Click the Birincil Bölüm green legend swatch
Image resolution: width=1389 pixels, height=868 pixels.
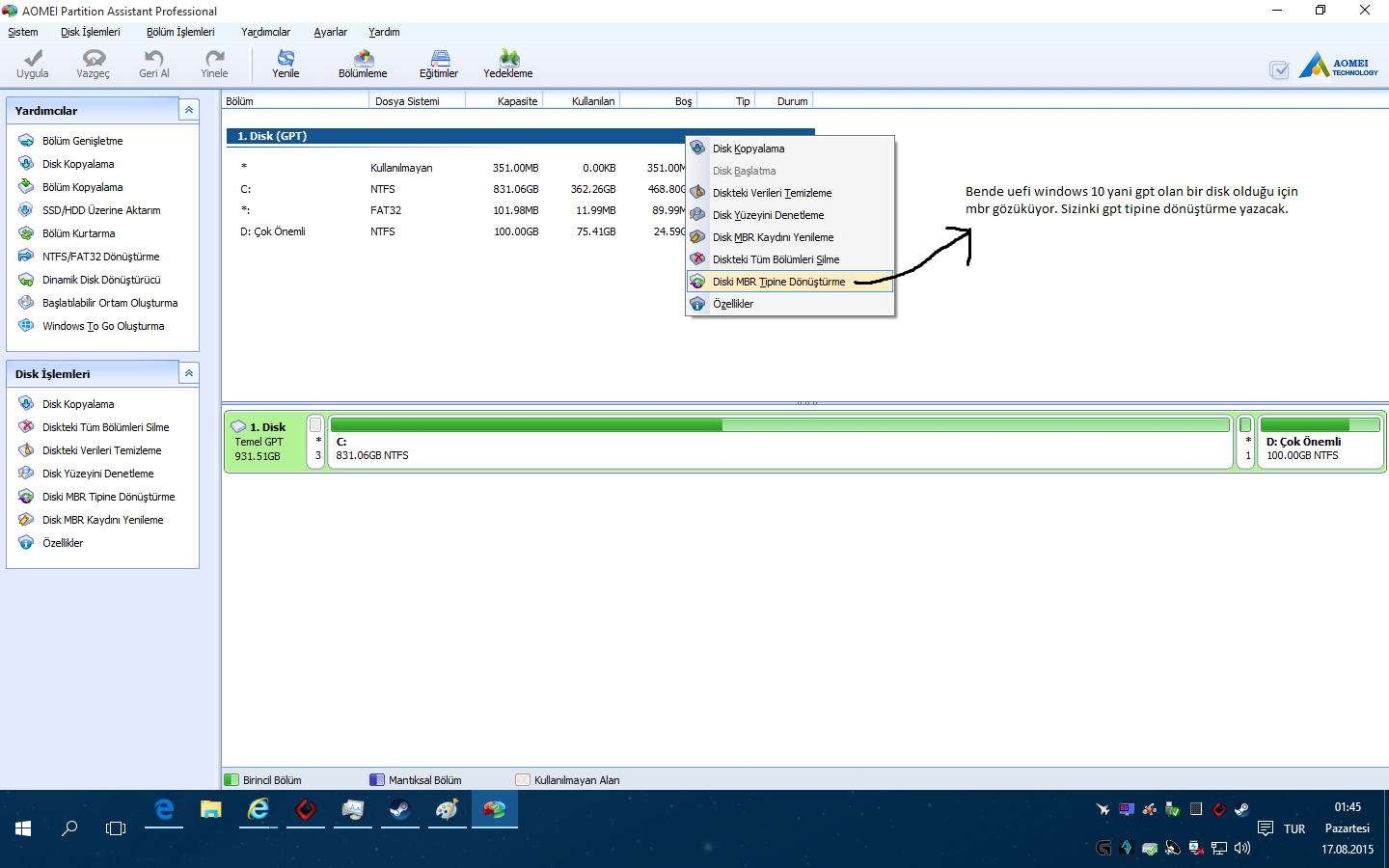coord(231,780)
